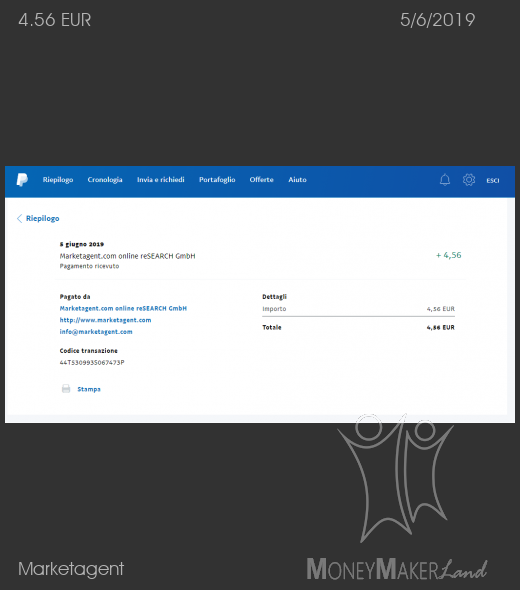Click the 4.56 EUR caption at top
The width and height of the screenshot is (520, 590).
coord(55,20)
